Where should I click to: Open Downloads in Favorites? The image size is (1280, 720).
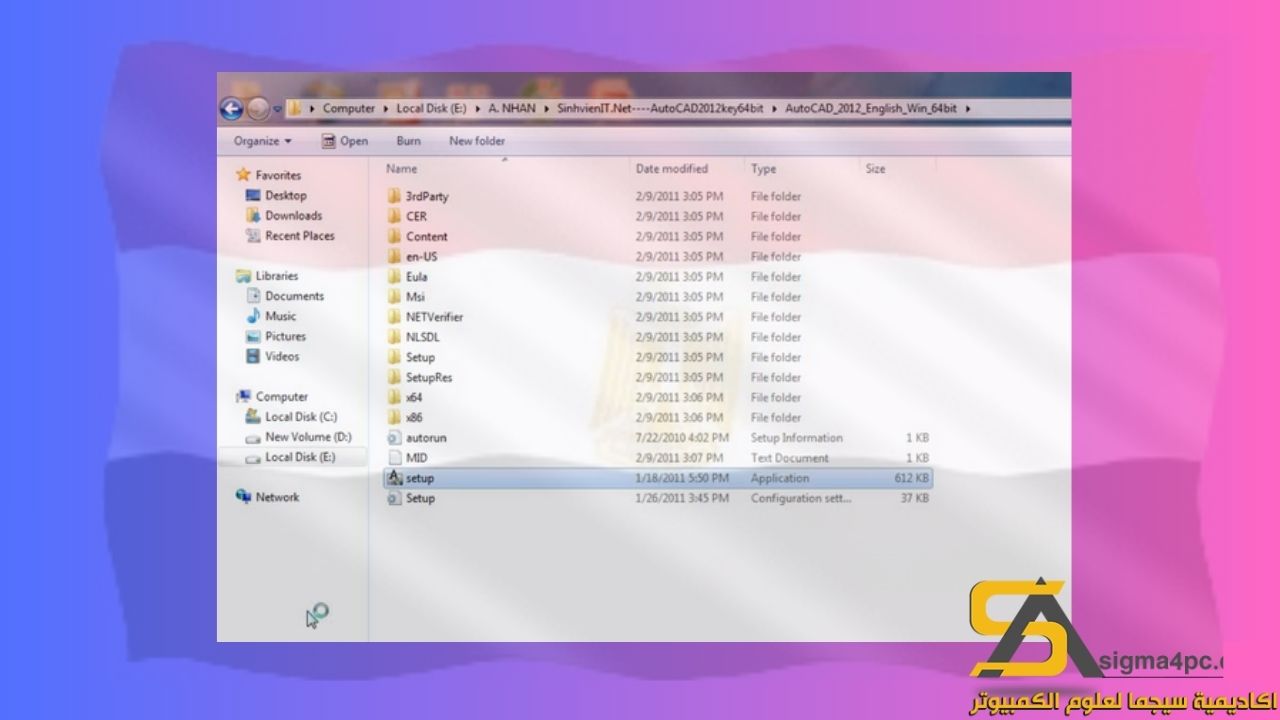pos(293,215)
